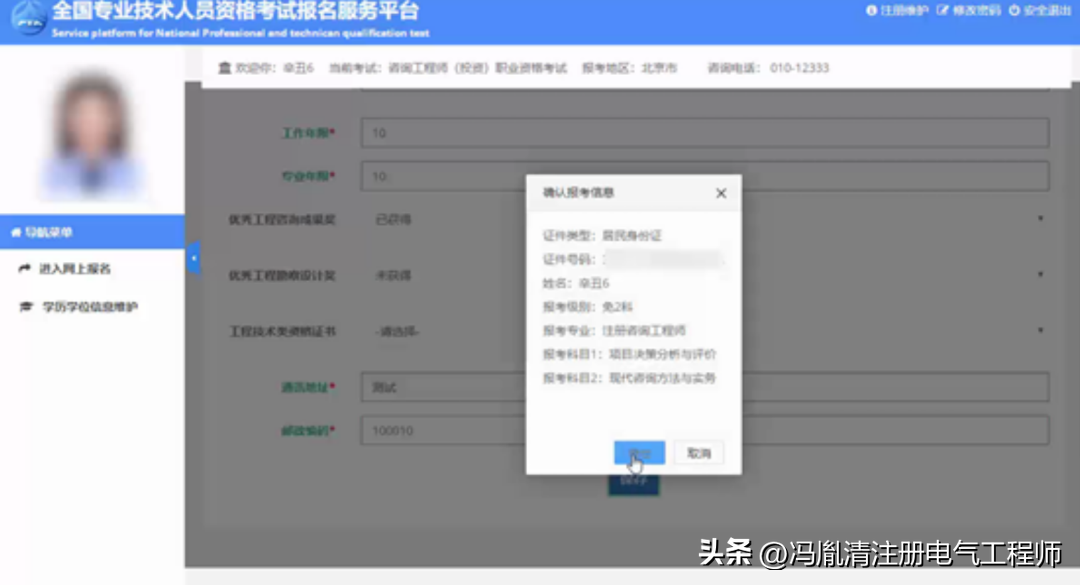This screenshot has width=1080, height=585.
Task: Click the platform logo in header
Action: tap(28, 19)
